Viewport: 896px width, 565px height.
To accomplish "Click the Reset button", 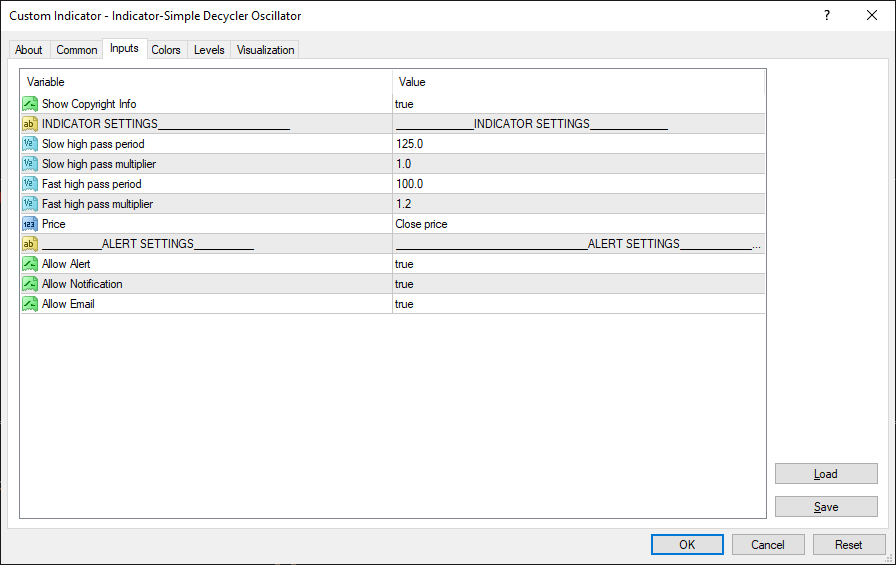I will coord(849,544).
